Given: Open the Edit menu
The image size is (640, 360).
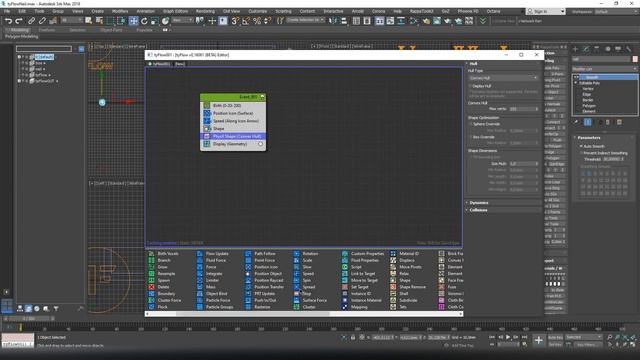Looking at the screenshot, I should click(x=22, y=11).
